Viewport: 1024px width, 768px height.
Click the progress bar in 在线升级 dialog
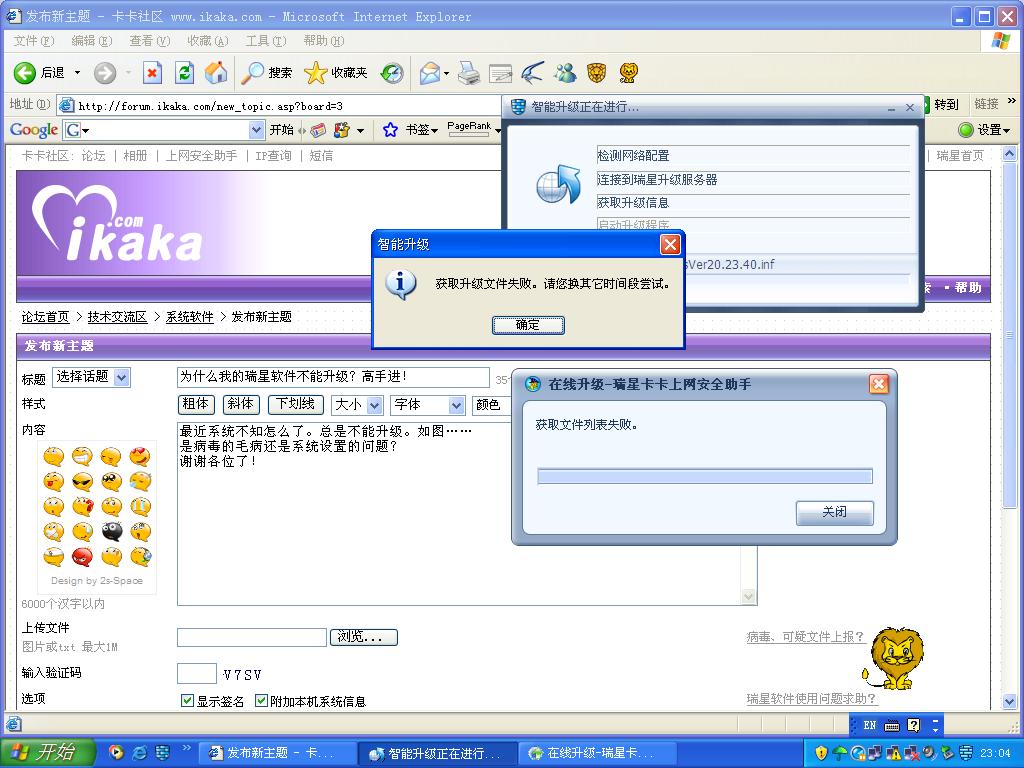point(705,476)
